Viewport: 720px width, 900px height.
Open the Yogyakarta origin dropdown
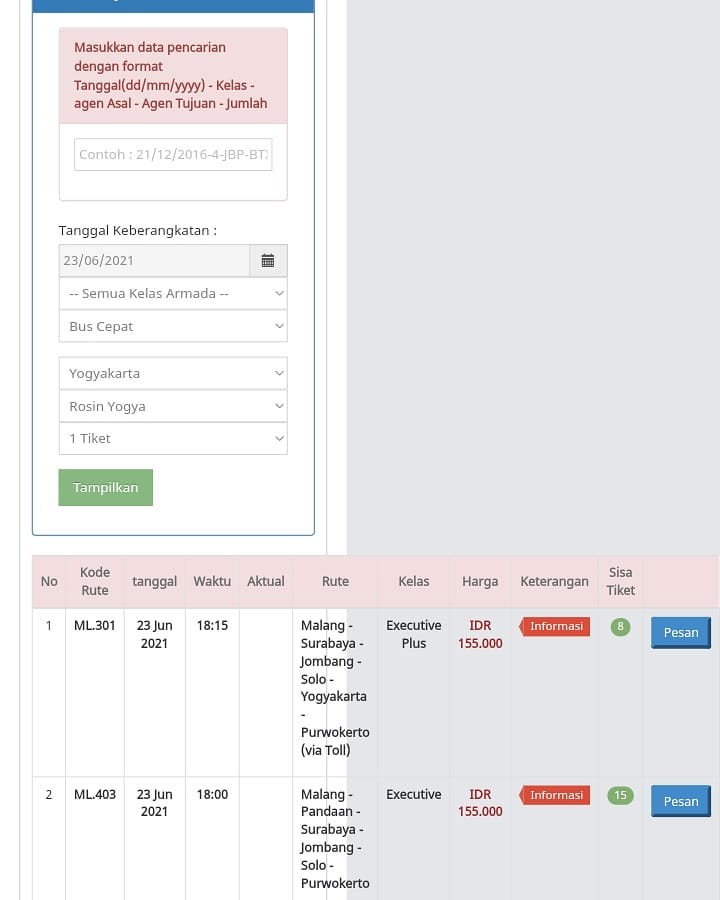173,374
